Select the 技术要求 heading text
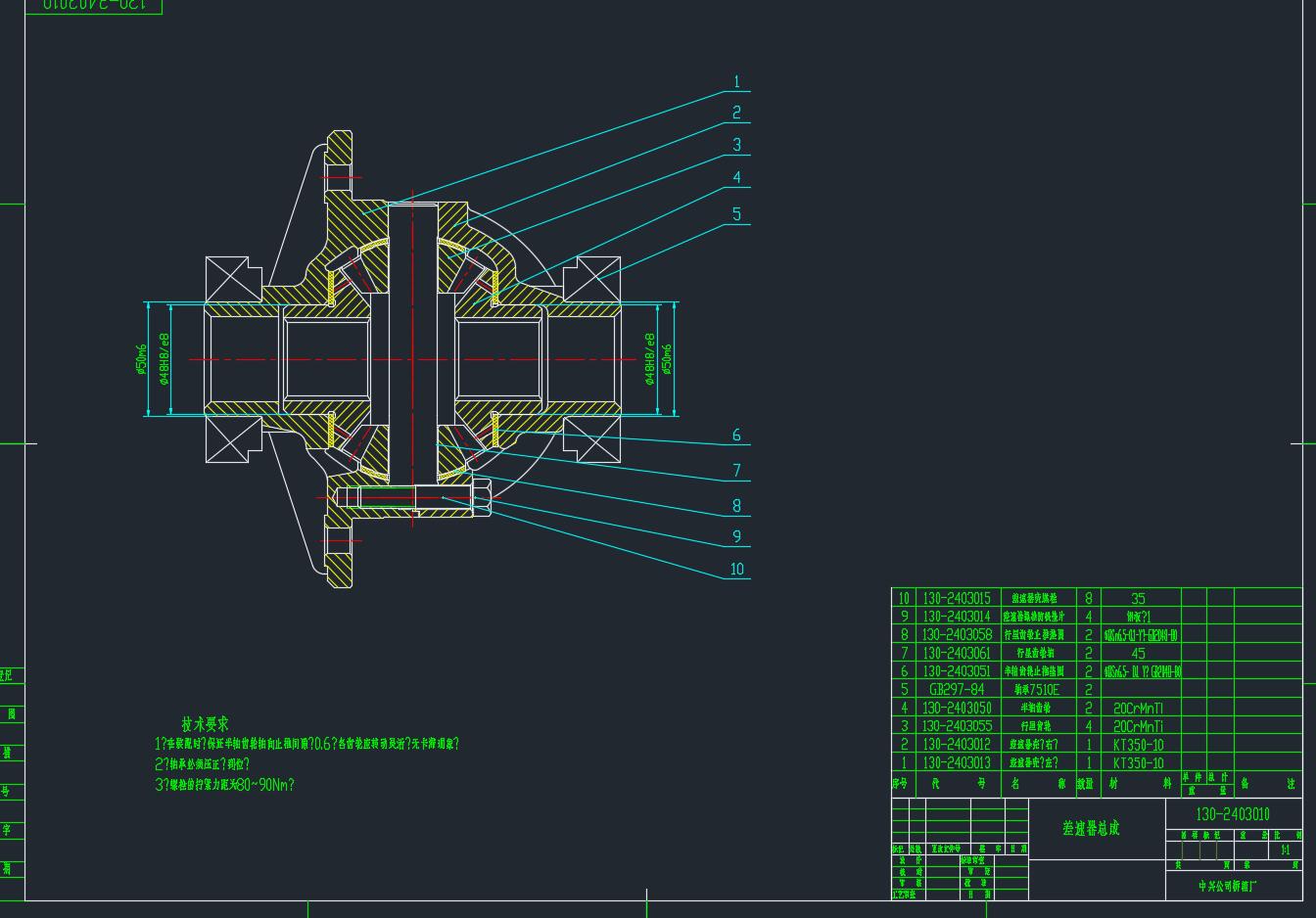The height and width of the screenshot is (918, 1316). coord(205,724)
